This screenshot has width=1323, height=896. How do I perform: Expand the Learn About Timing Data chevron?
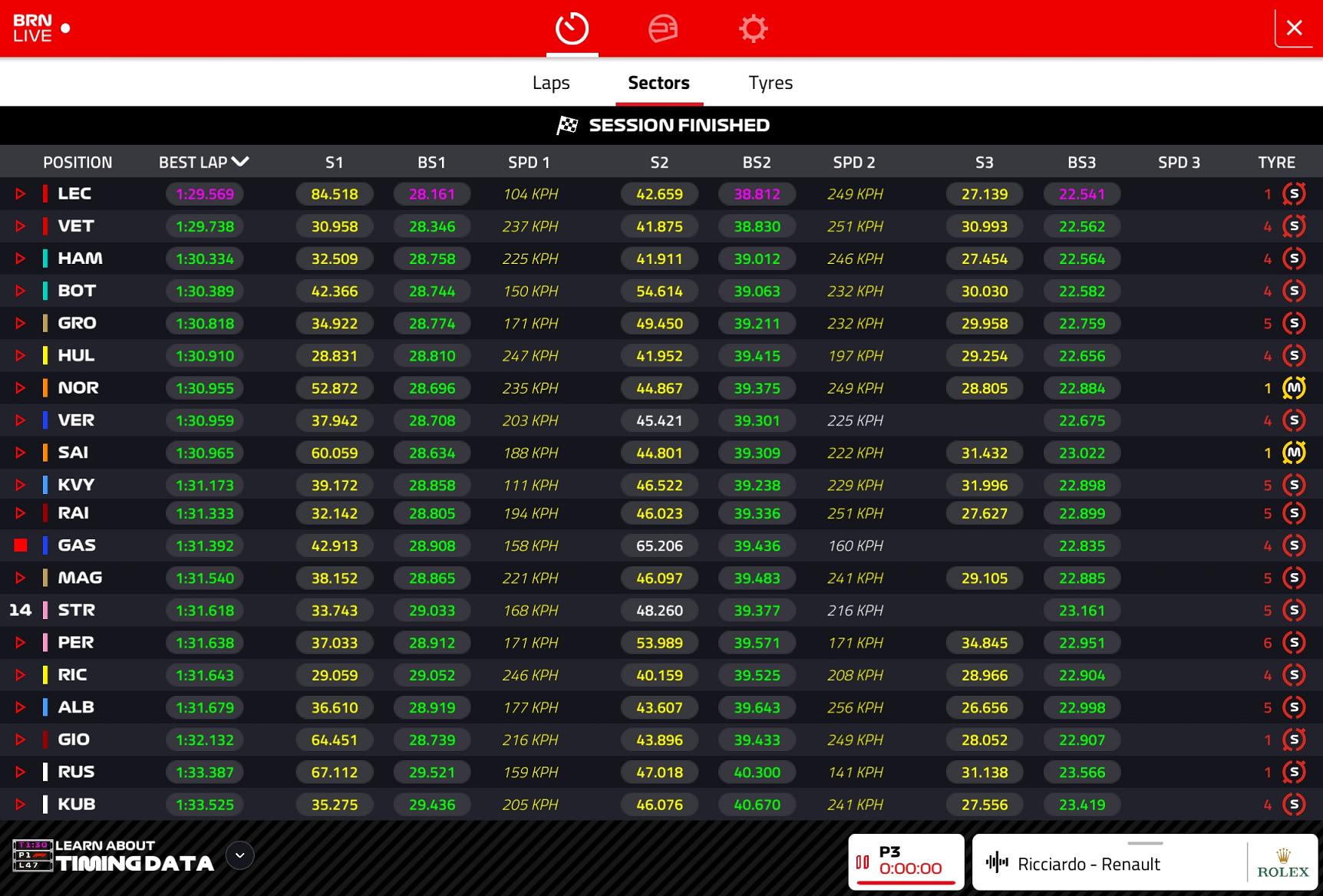click(240, 855)
